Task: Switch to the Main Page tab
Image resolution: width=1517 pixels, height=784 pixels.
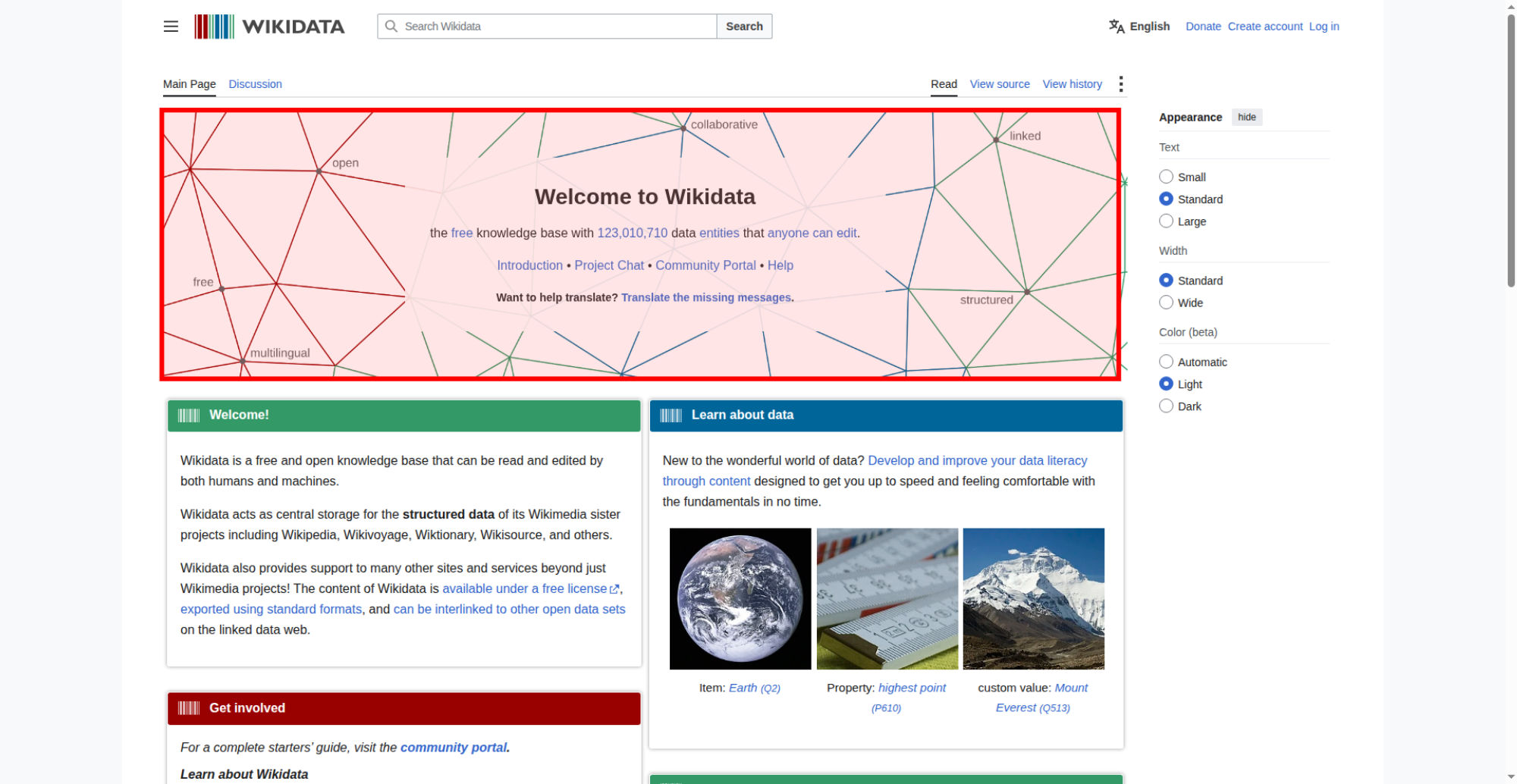Action: click(190, 84)
